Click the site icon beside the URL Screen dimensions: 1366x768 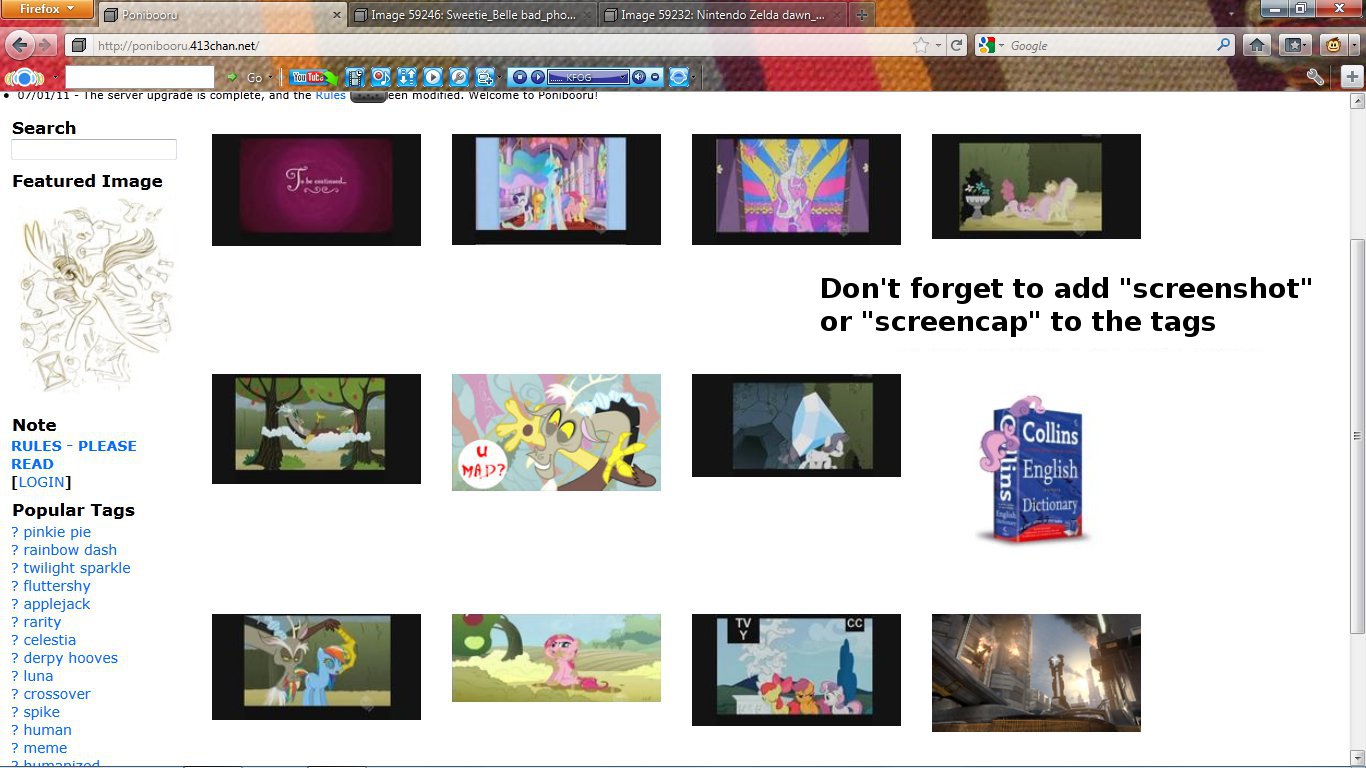click(78, 46)
